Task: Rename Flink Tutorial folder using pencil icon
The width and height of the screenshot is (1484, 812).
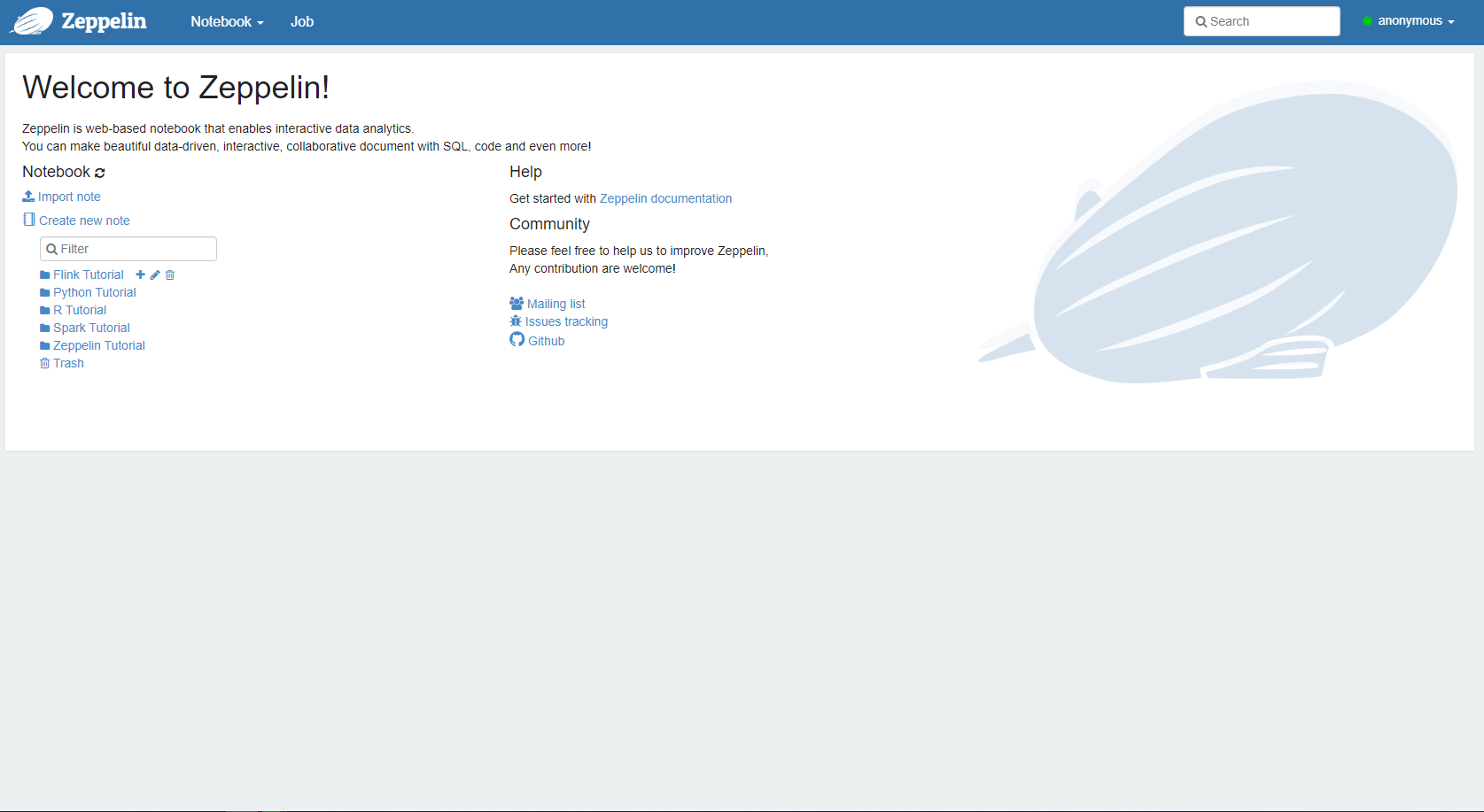Action: [155, 275]
